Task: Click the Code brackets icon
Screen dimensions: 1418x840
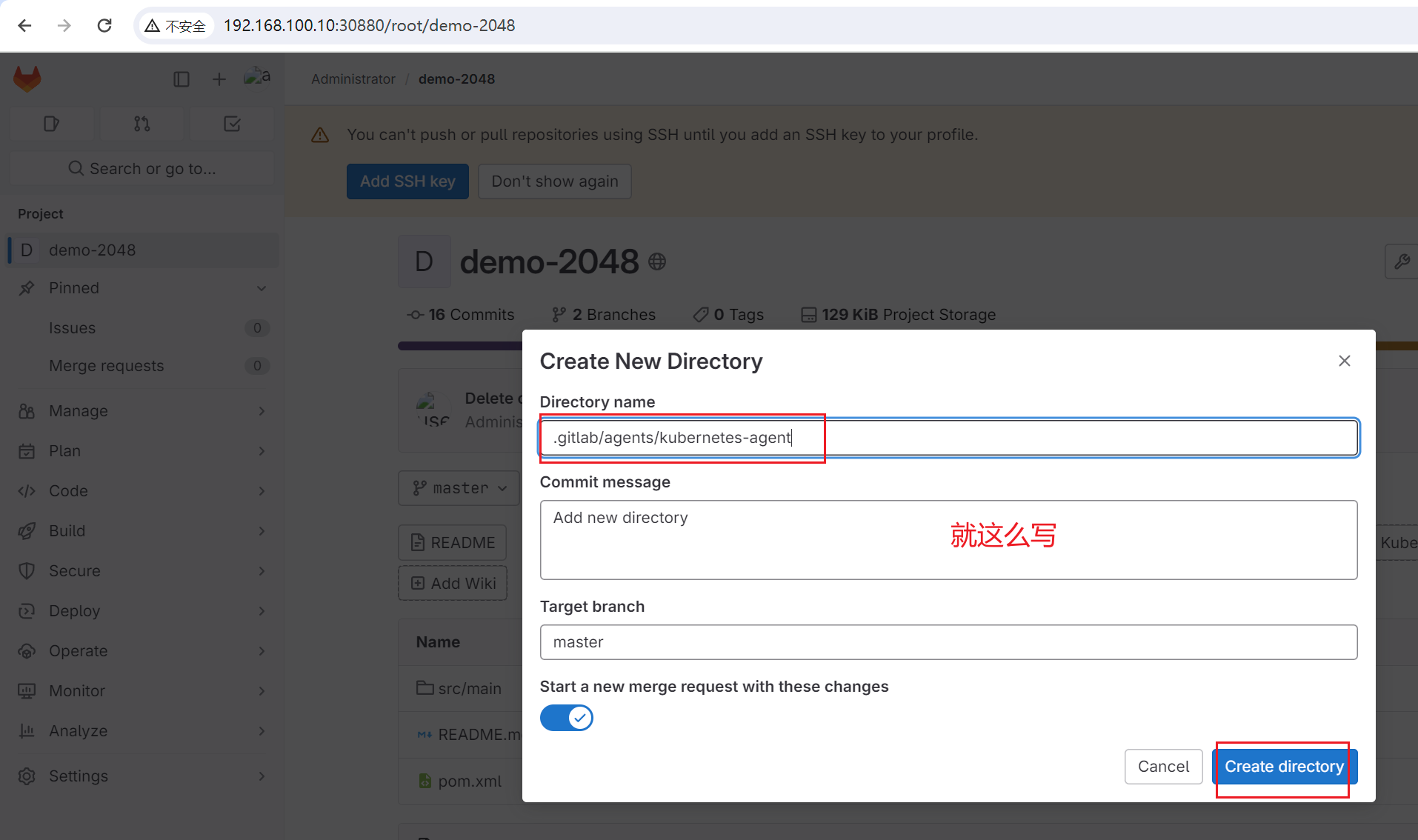Action: point(27,491)
